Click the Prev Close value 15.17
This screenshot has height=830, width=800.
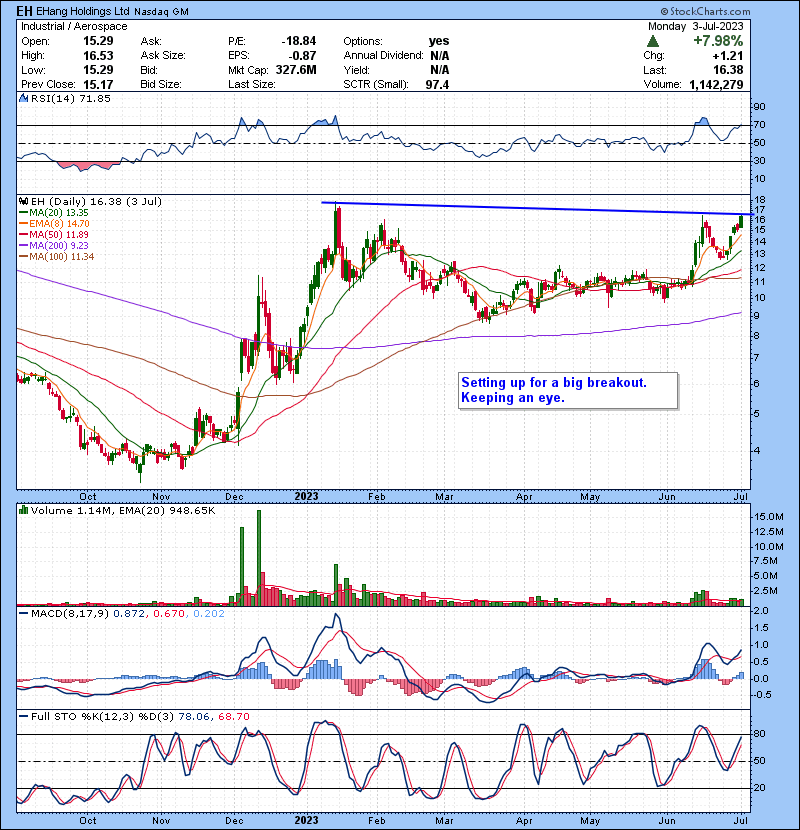[98, 84]
